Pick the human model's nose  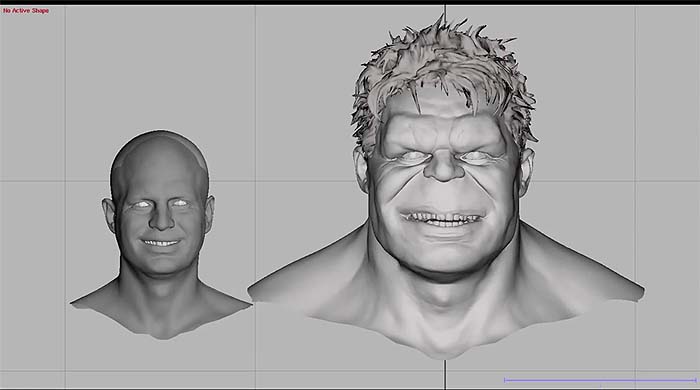coord(161,219)
